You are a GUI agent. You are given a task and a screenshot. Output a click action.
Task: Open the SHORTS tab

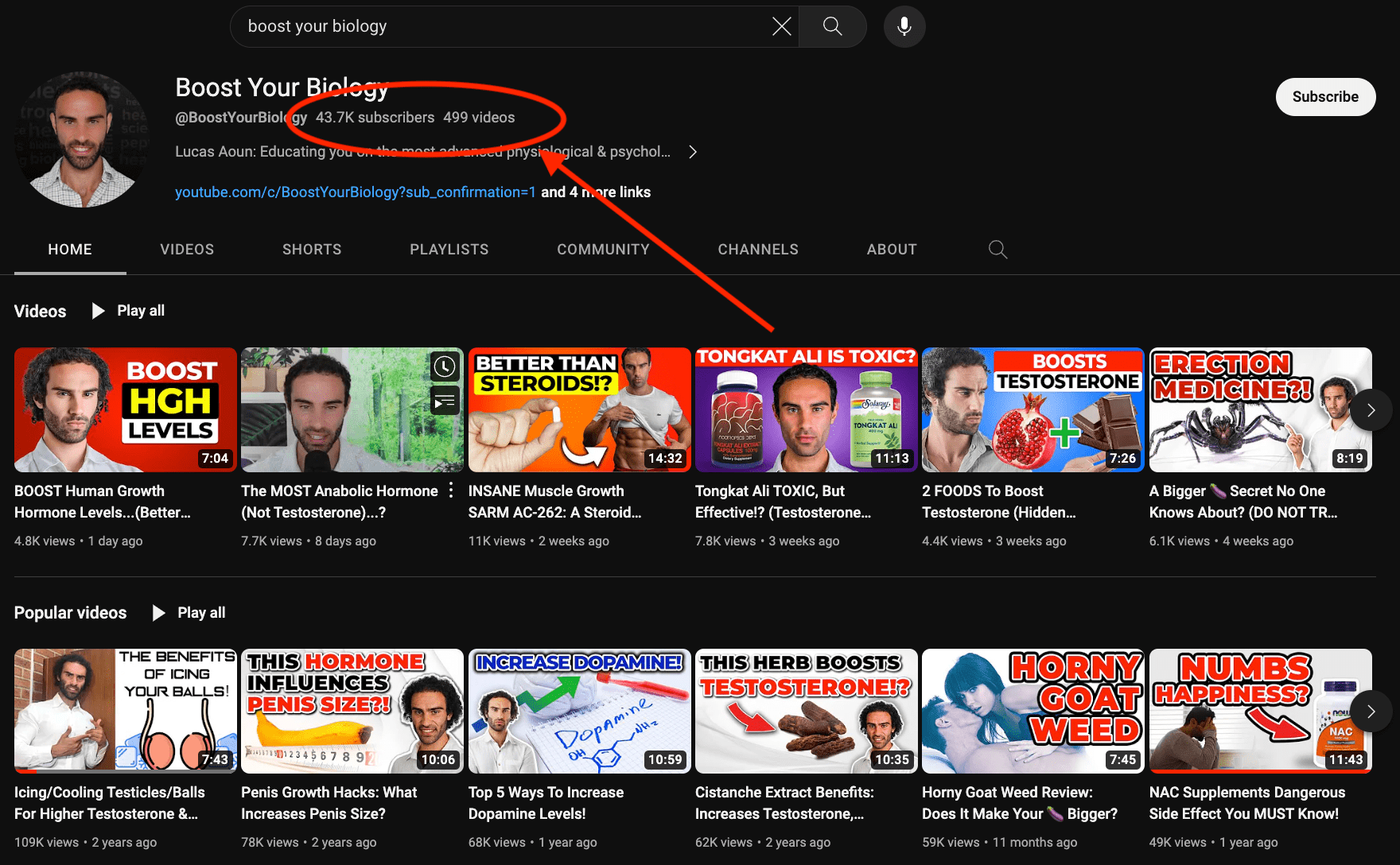pyautogui.click(x=312, y=250)
